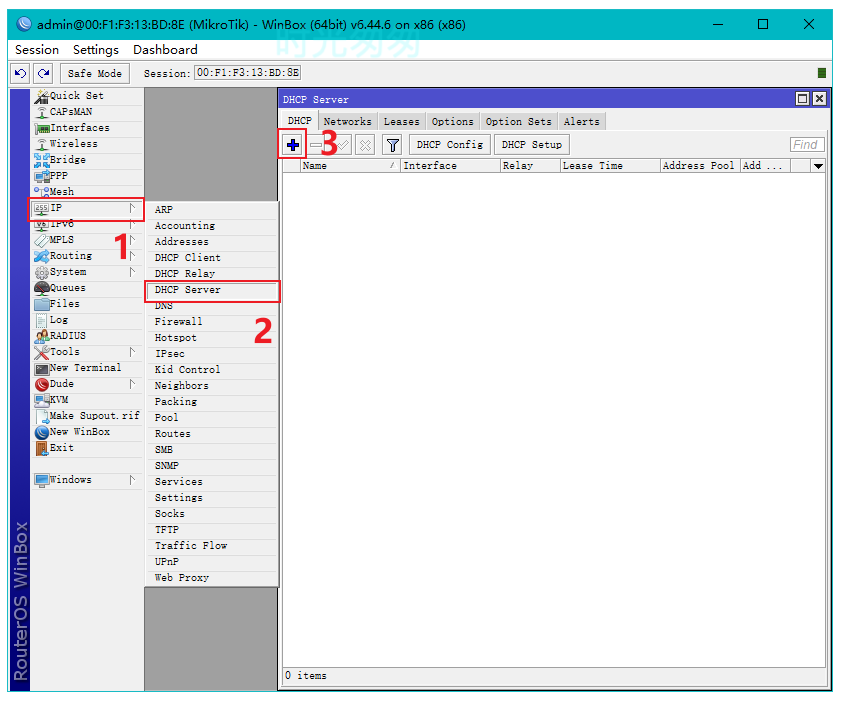The height and width of the screenshot is (704, 849).
Task: Select Pool in IP submenu
Action: (212, 418)
